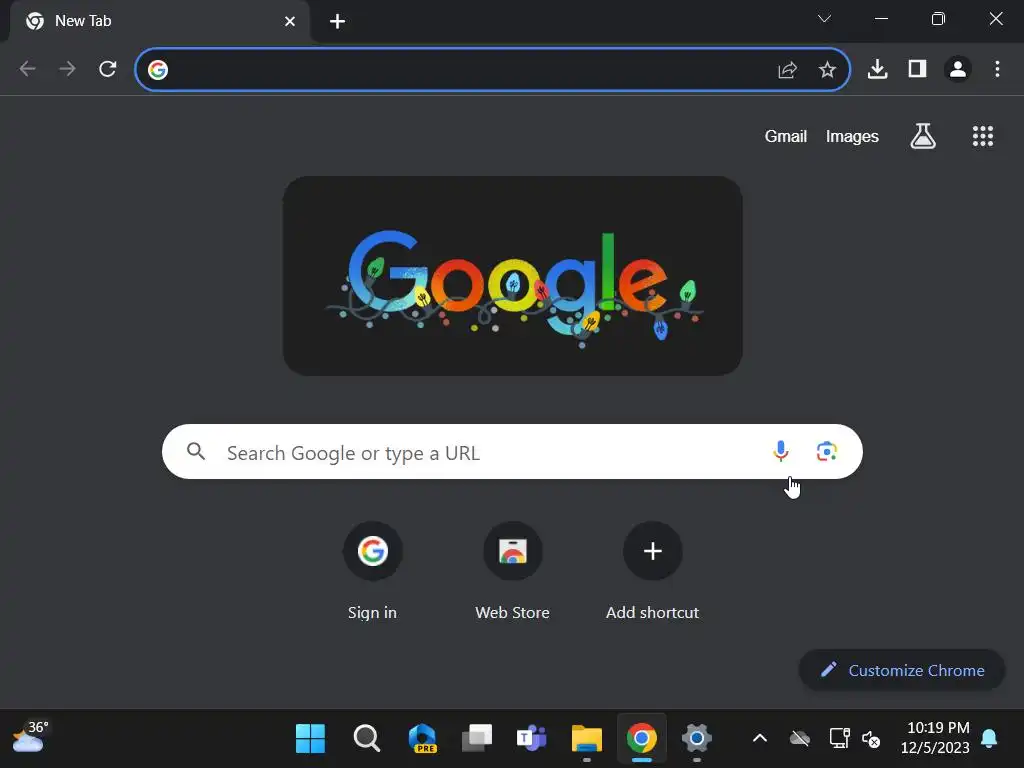Click Add shortcut button
Screen dimensions: 1024x768
652,571
